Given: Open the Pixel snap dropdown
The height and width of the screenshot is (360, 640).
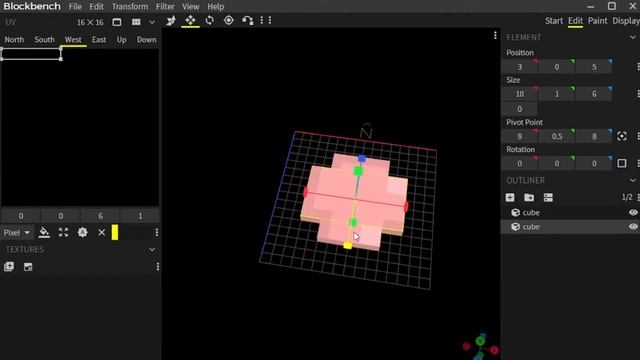Looking at the screenshot, I should (16, 233).
